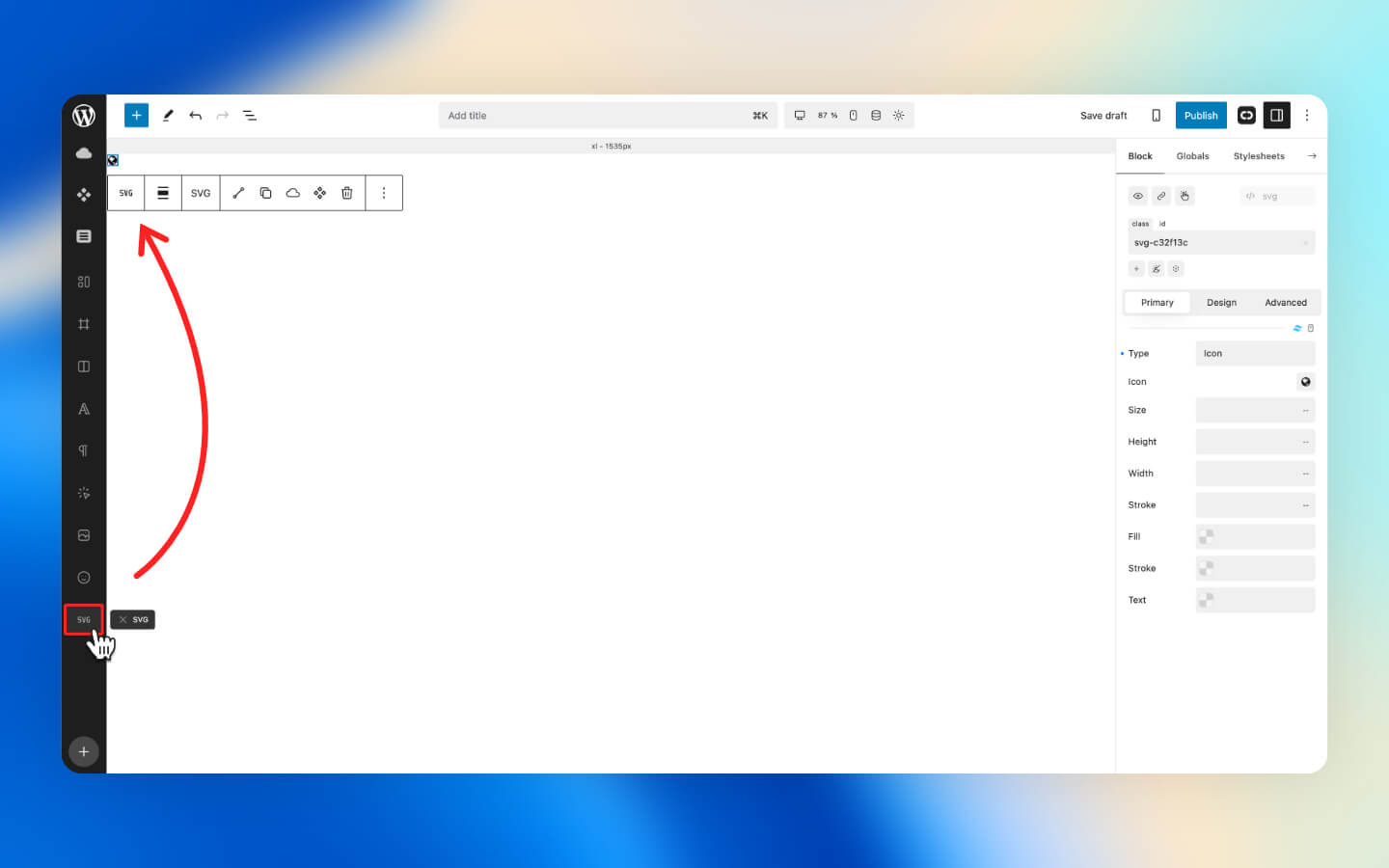Toggle the settings sidebar panel button

[x=1276, y=116]
